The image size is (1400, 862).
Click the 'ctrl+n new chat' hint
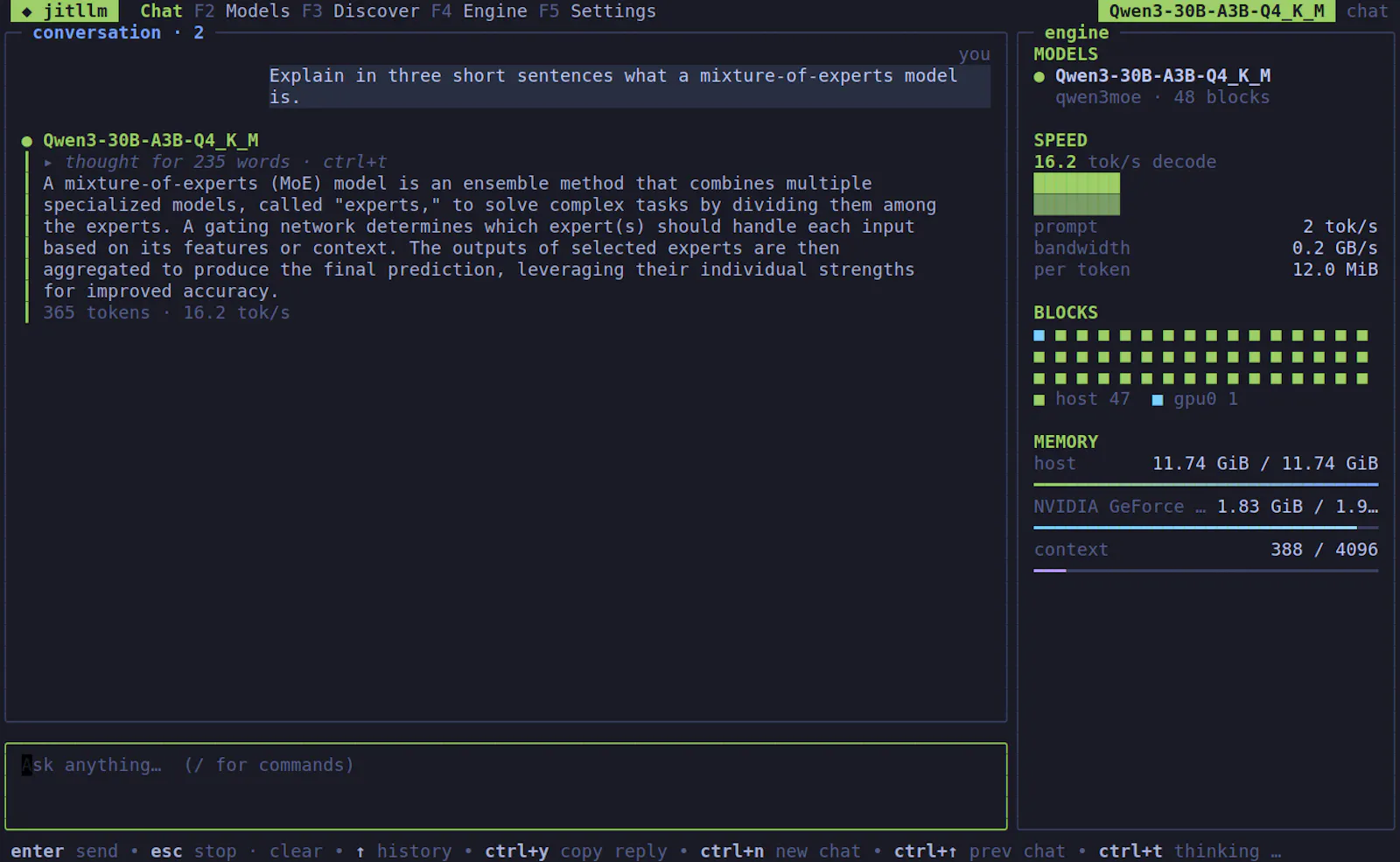click(x=780, y=851)
